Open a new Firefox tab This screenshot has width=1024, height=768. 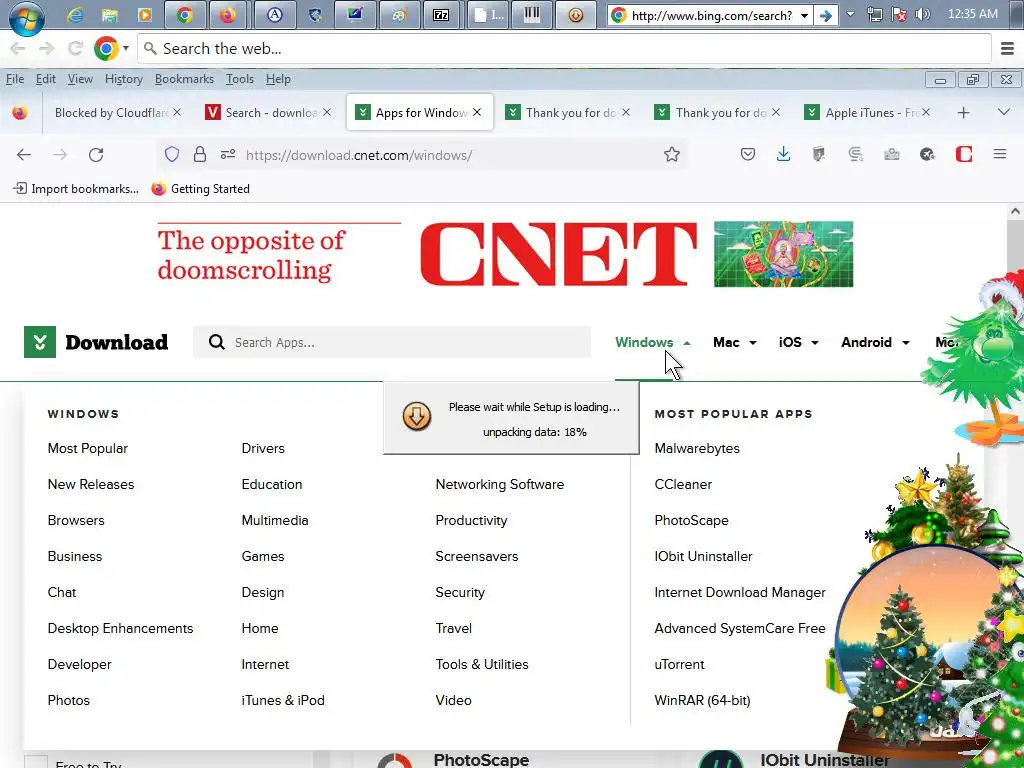963,113
